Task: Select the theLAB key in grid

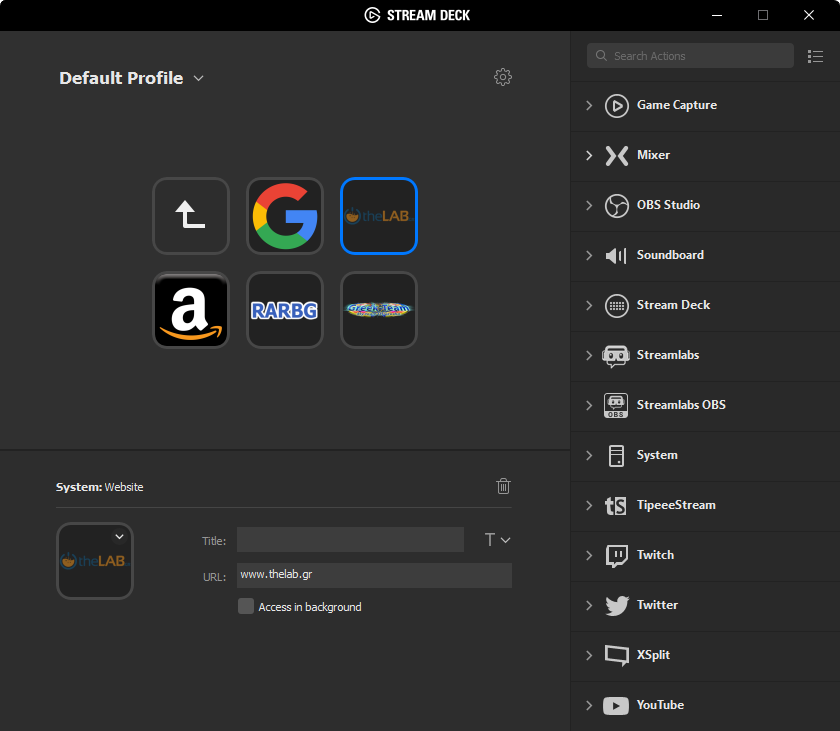Action: click(379, 216)
